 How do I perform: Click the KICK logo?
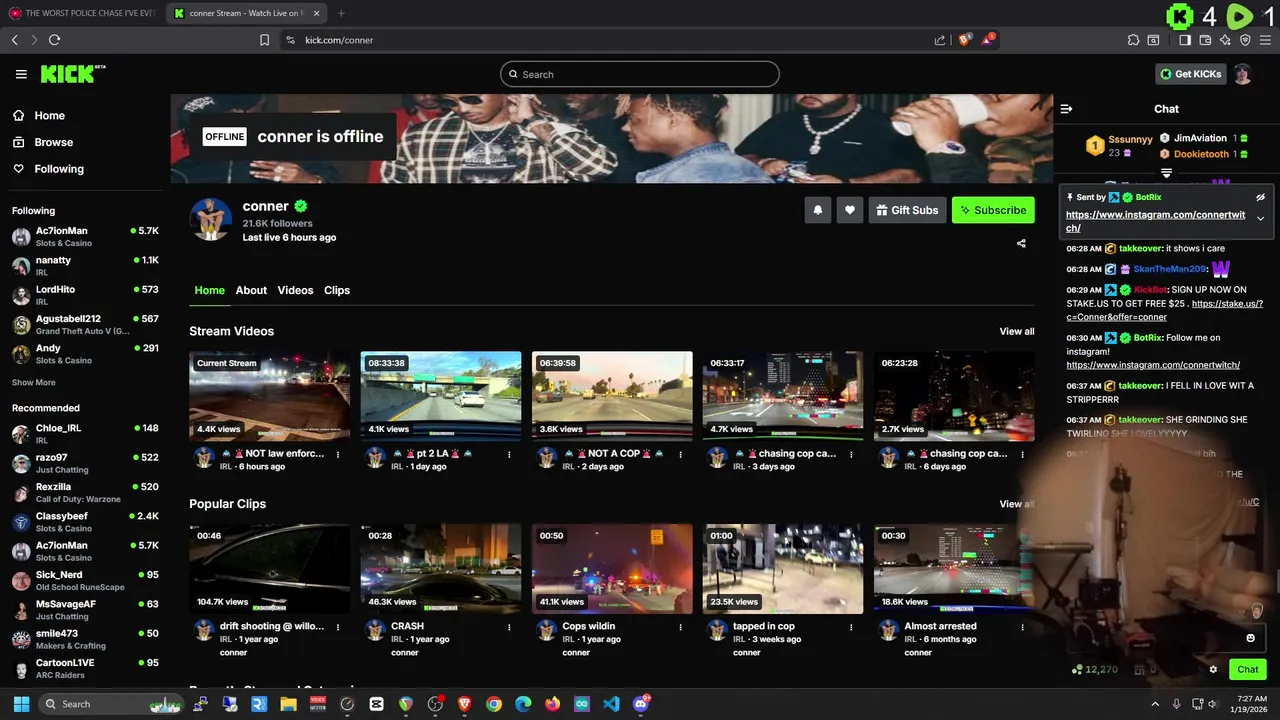click(72, 74)
